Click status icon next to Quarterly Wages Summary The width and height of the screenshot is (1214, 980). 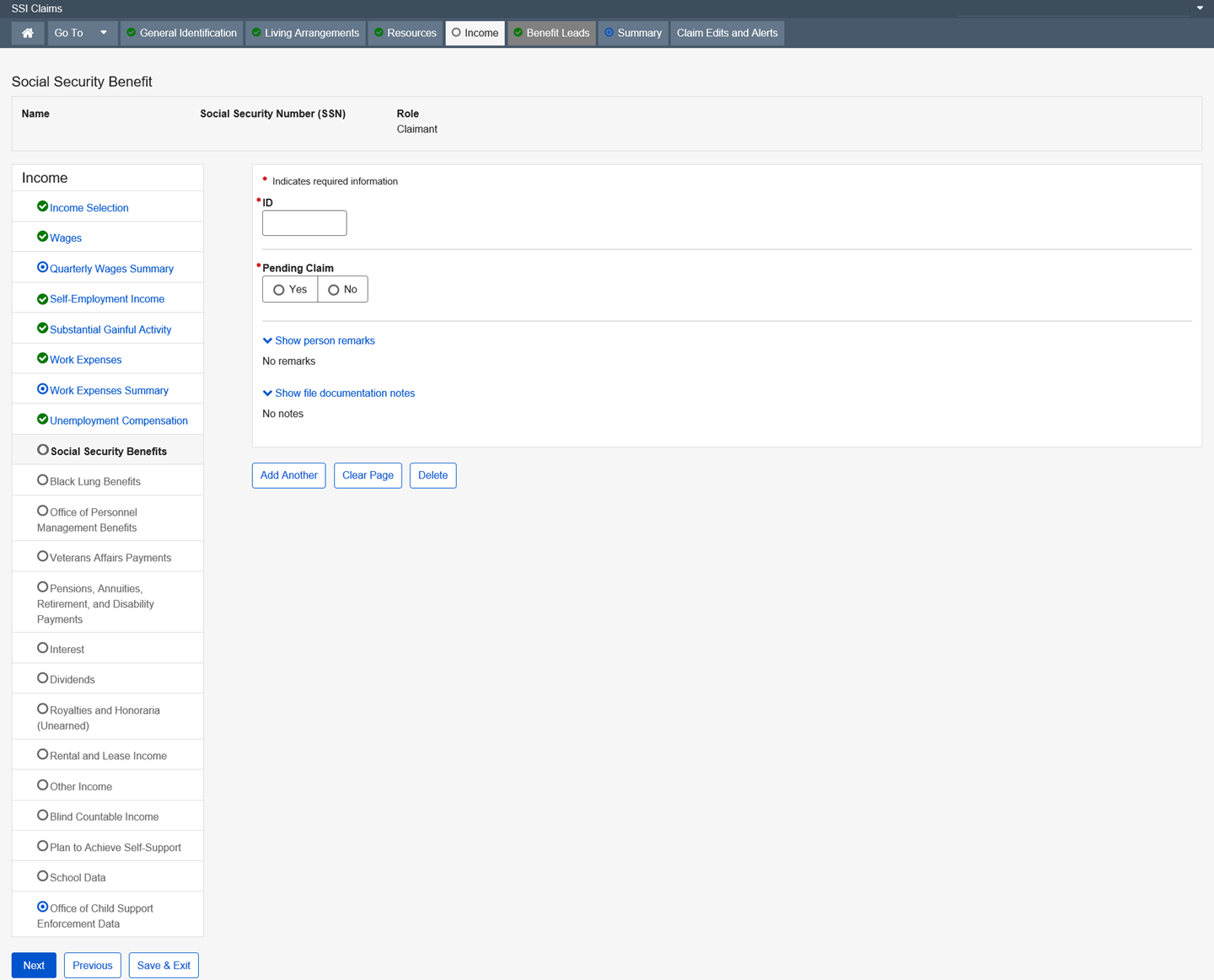pyautogui.click(x=42, y=267)
